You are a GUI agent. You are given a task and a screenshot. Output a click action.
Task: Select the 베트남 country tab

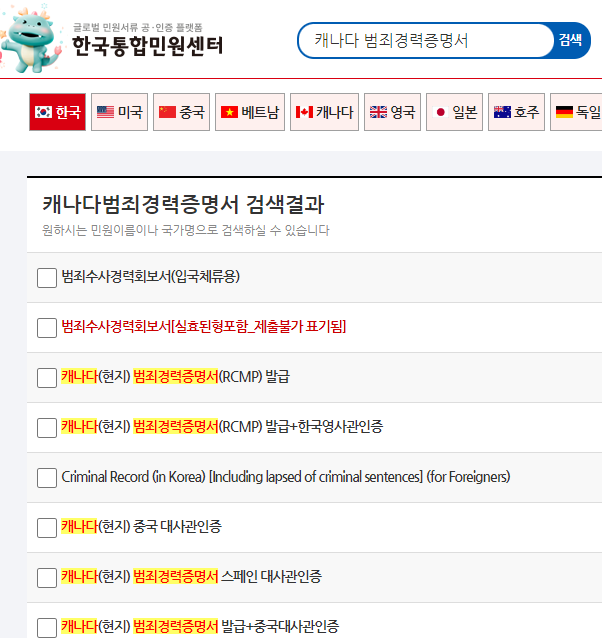pyautogui.click(x=250, y=112)
